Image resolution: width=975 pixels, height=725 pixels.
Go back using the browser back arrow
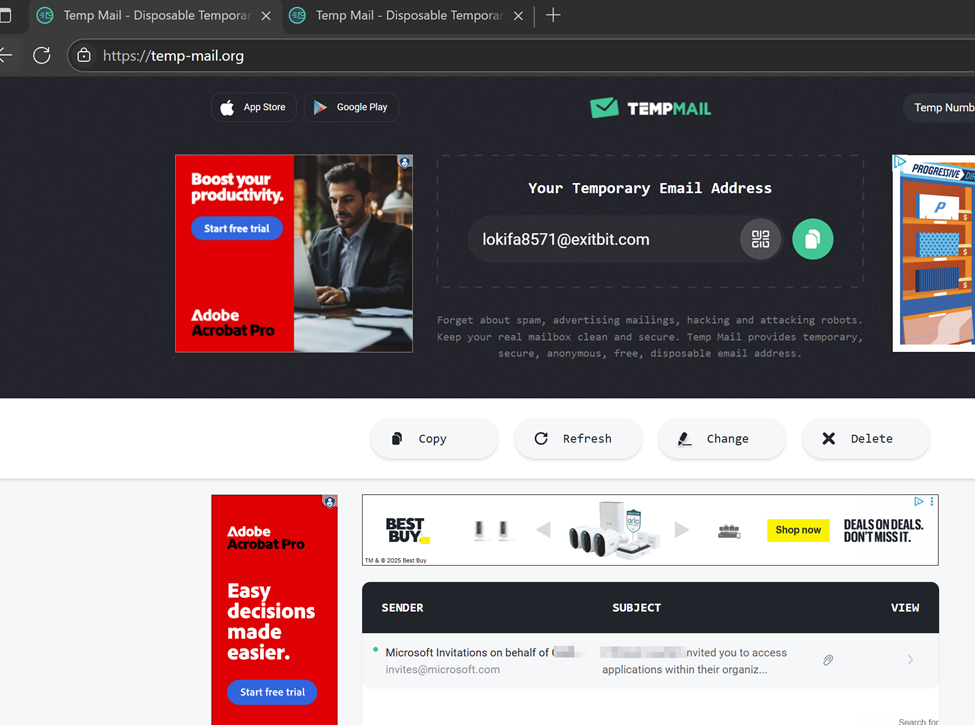[x=6, y=55]
